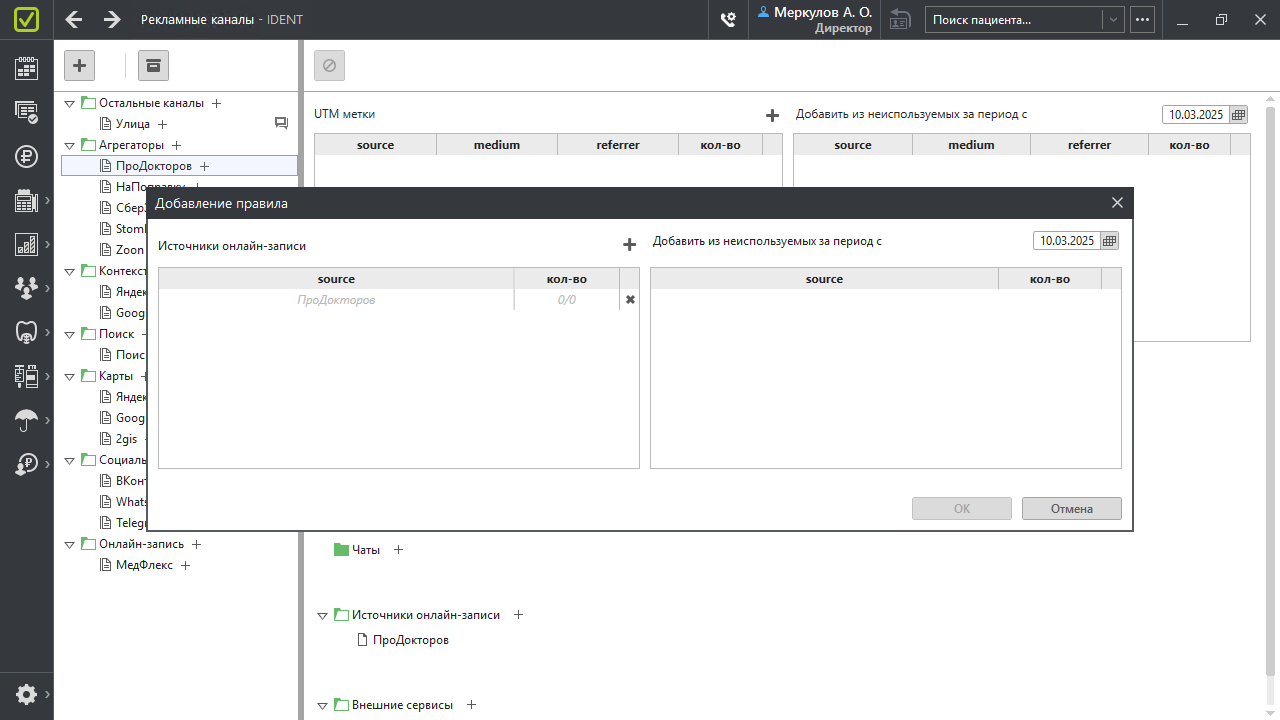
Task: Click the OK button in dialog
Action: pos(962,509)
